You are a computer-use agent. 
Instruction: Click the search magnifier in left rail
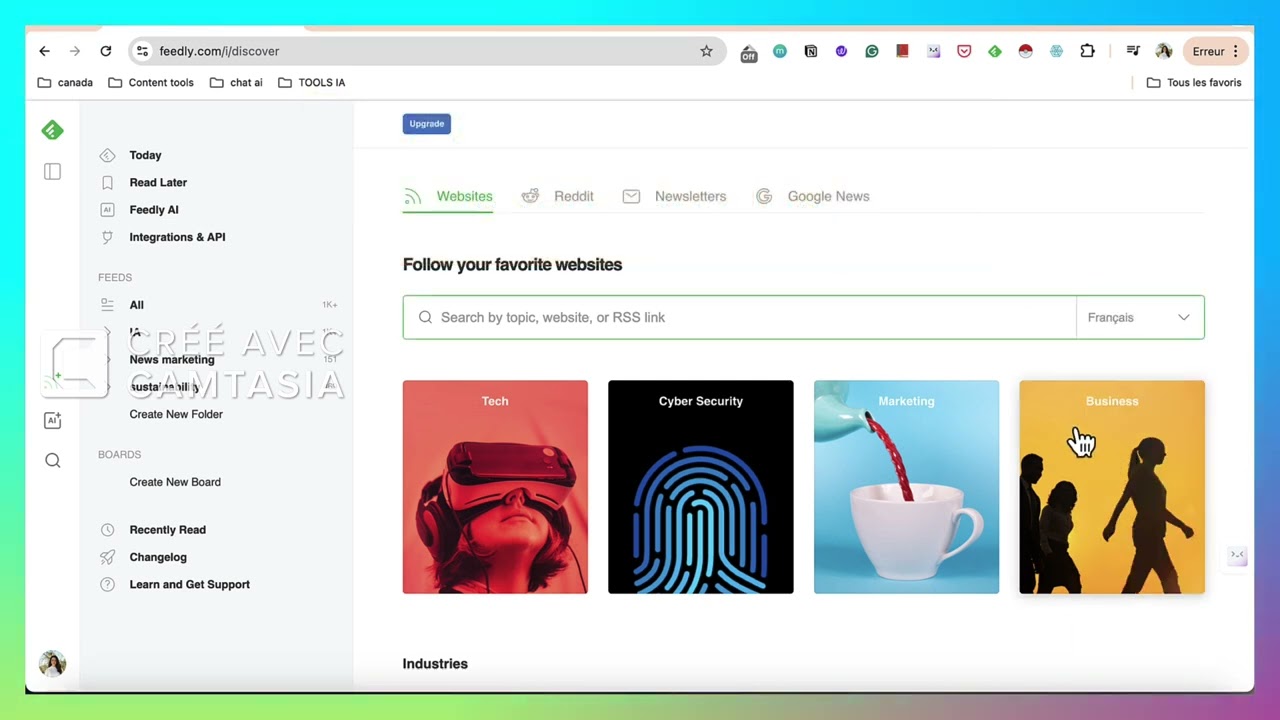pyautogui.click(x=52, y=461)
